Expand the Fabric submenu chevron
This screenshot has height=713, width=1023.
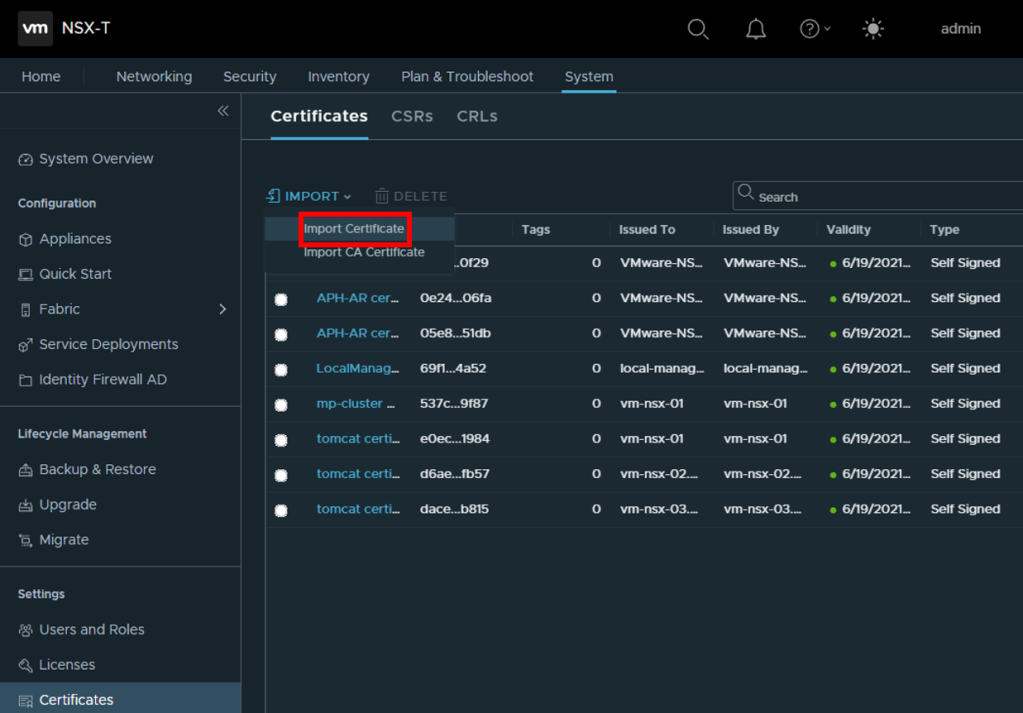[222, 309]
